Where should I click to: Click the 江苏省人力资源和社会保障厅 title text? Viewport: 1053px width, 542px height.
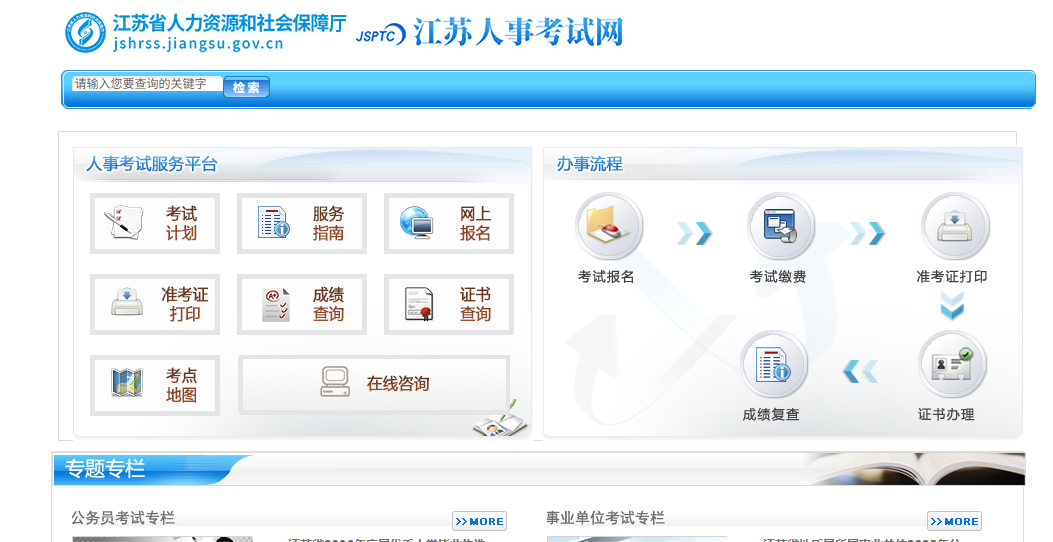coord(230,24)
